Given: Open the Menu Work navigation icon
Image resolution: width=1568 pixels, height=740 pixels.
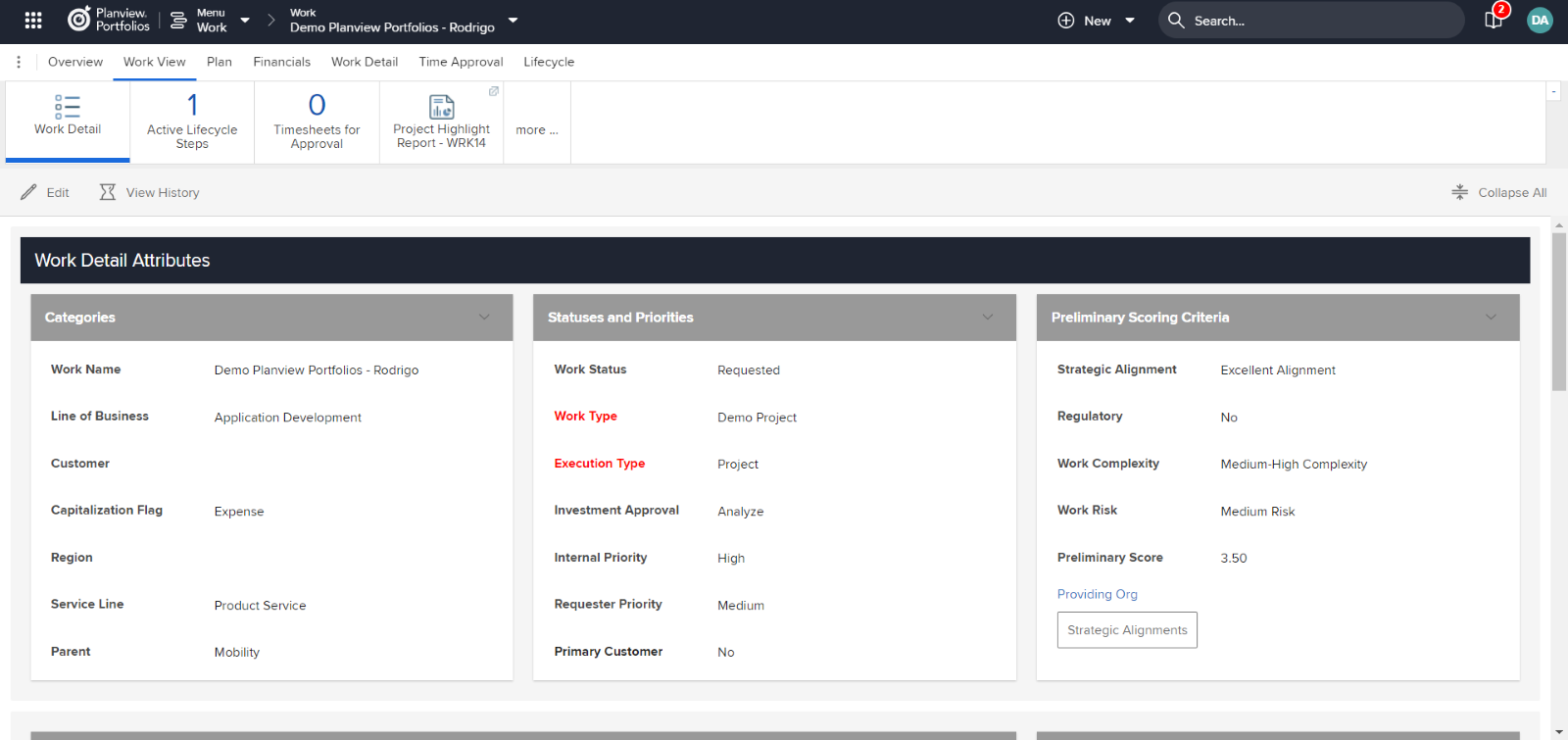Looking at the screenshot, I should tap(178, 20).
